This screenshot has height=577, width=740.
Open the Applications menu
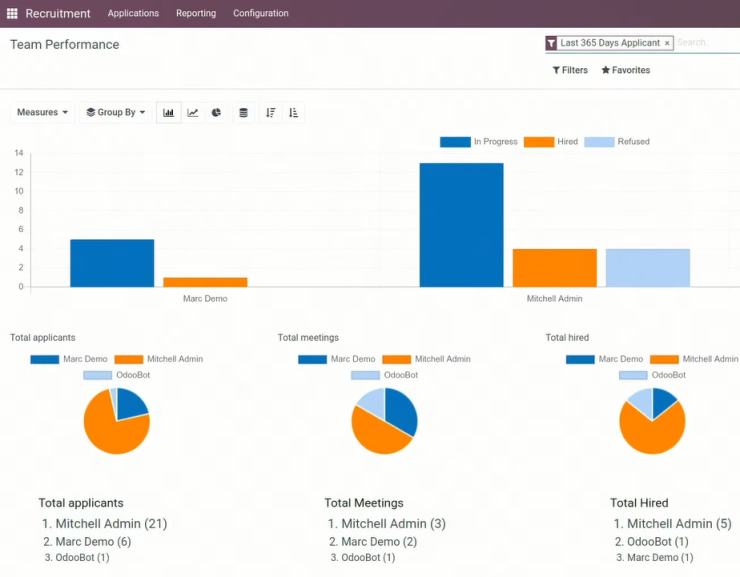click(x=133, y=13)
